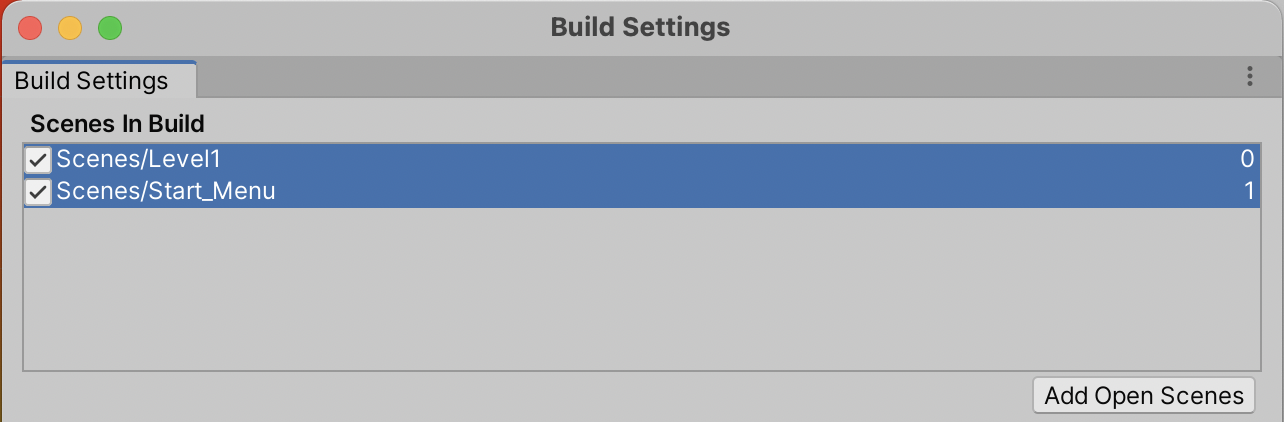The width and height of the screenshot is (1284, 422).
Task: Click empty scenes list area to deselect
Action: (x=640, y=290)
